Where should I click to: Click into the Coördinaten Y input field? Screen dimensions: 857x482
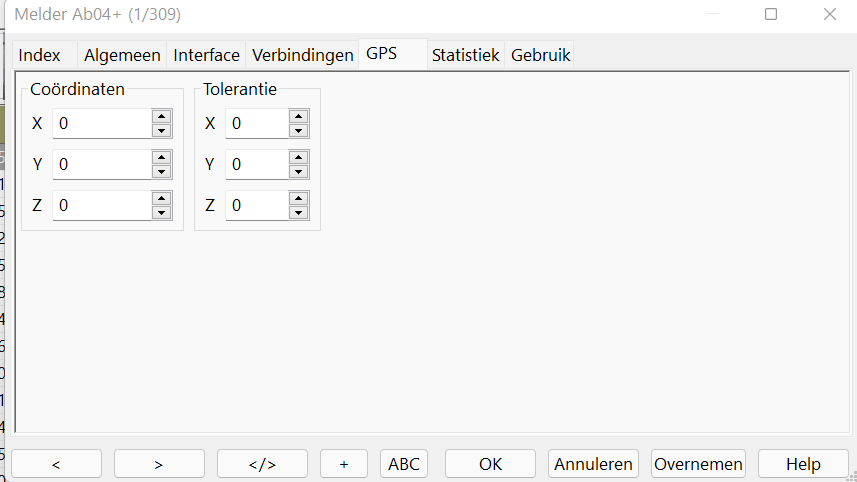click(100, 164)
